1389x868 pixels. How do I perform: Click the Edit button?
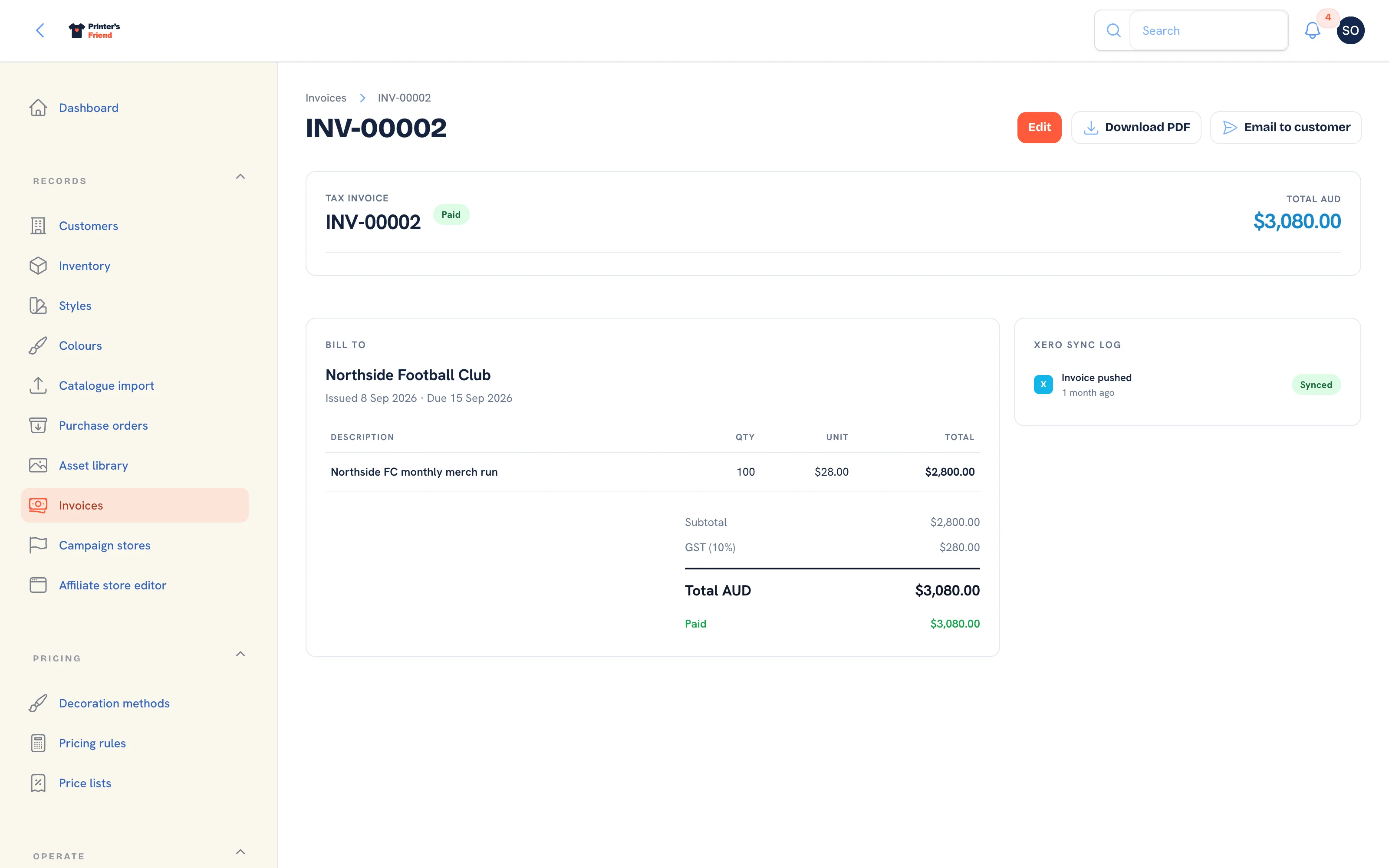1039,128
